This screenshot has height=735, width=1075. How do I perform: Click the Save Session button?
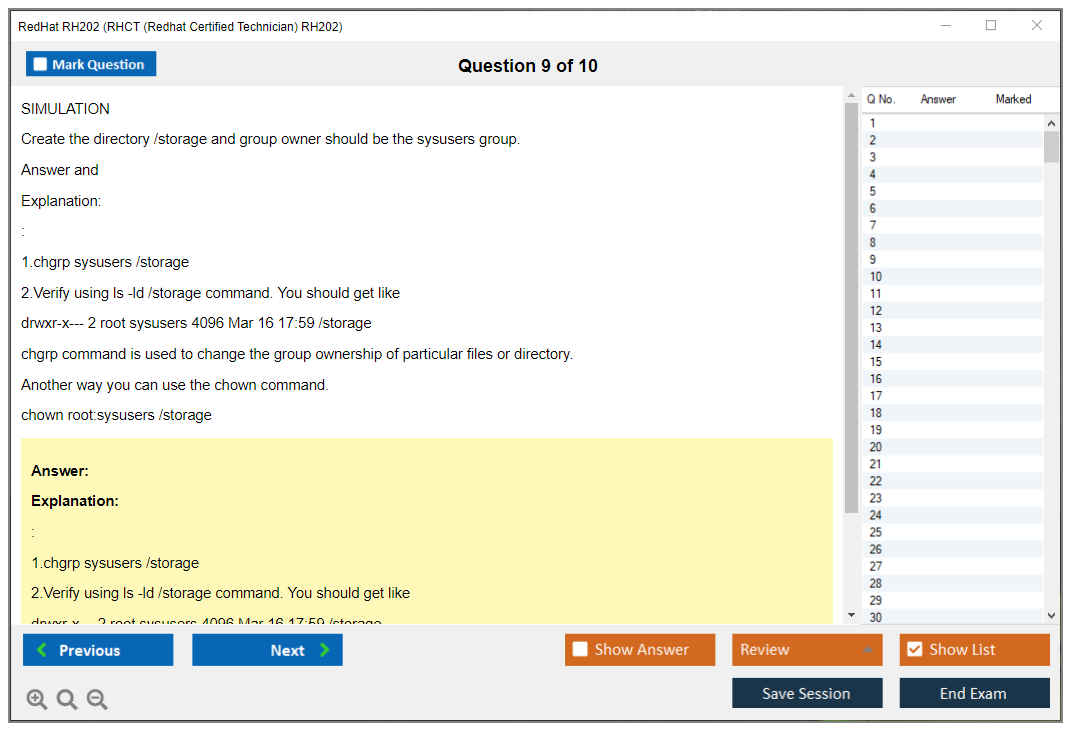pos(806,693)
